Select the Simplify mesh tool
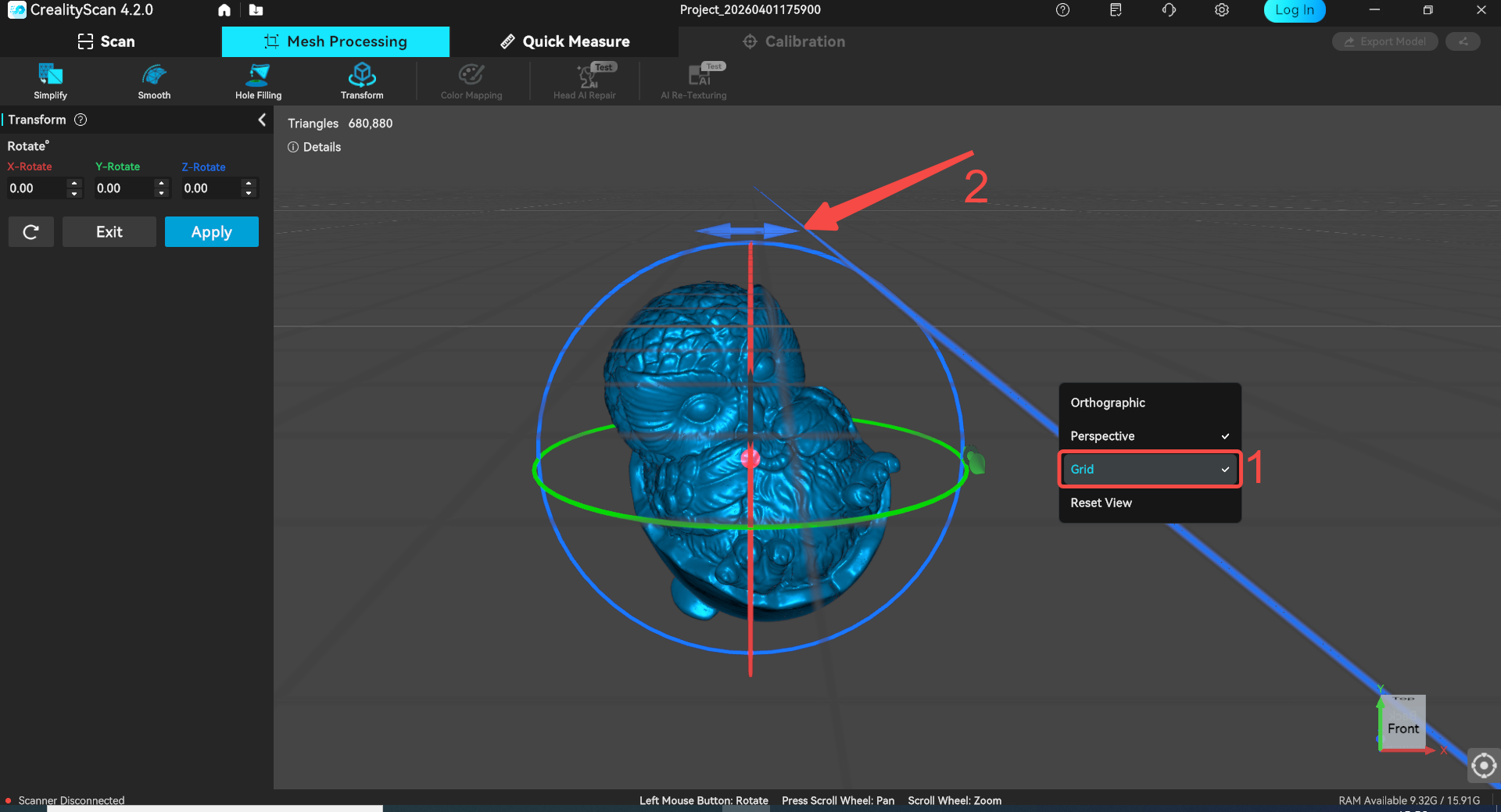Screen dimensions: 1501x812 pos(50,81)
